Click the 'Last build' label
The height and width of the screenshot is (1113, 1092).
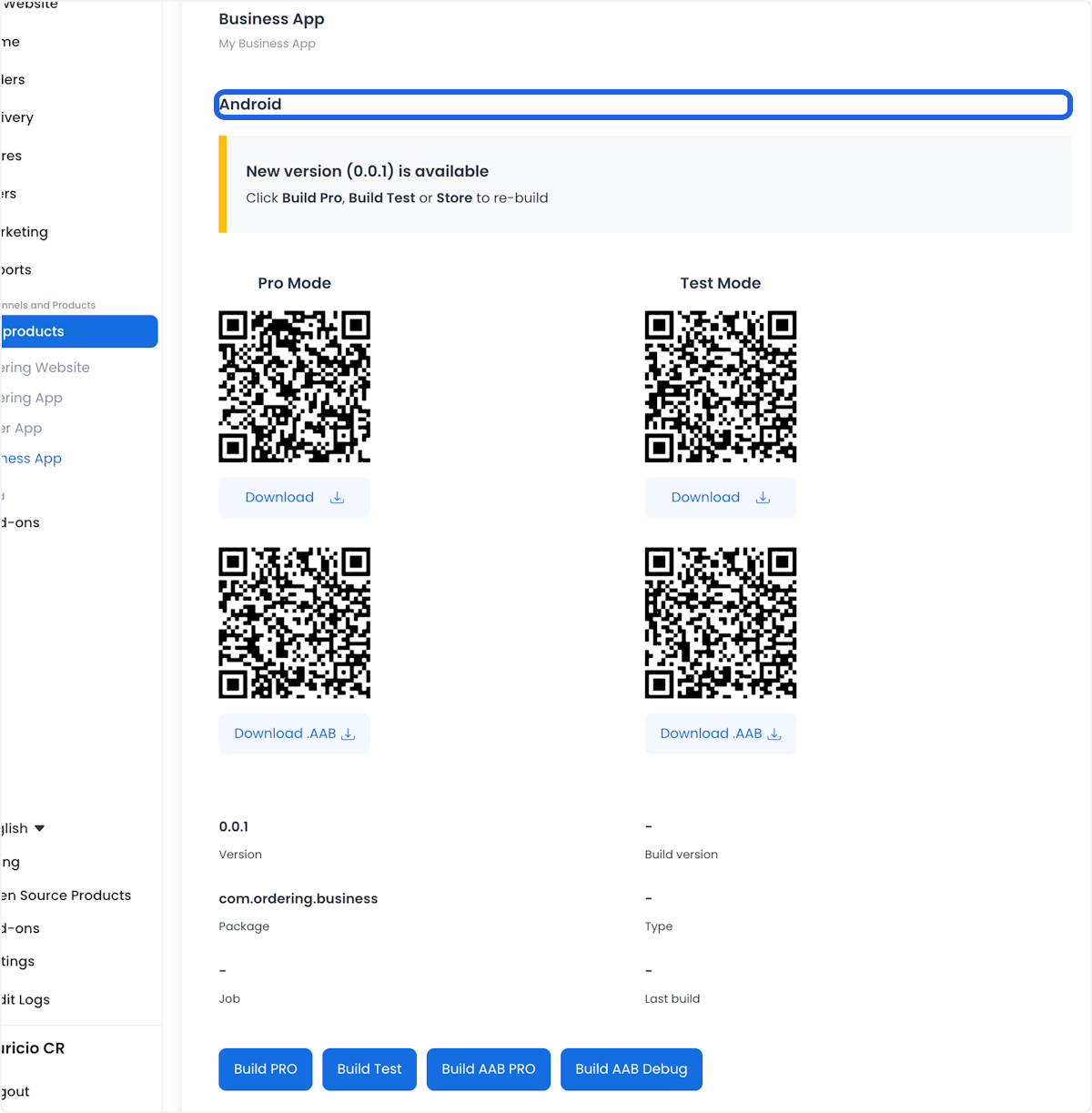tap(672, 998)
